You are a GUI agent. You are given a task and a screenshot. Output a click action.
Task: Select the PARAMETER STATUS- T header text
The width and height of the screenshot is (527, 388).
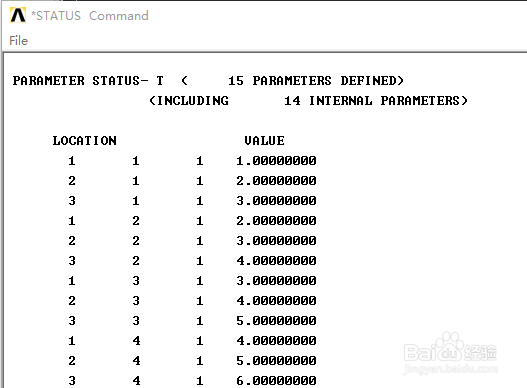88,81
